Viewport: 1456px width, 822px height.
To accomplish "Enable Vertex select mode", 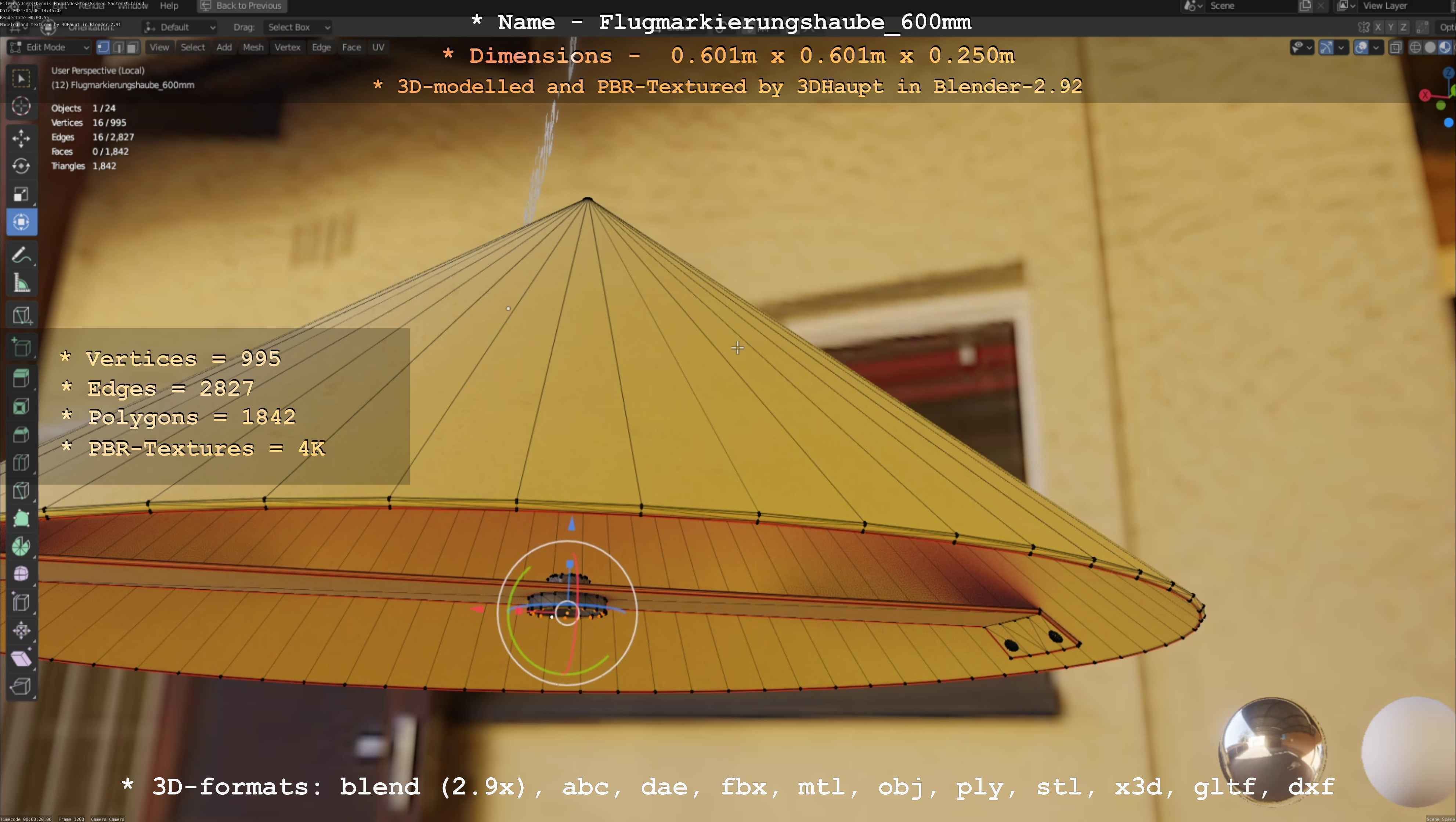I will [104, 47].
